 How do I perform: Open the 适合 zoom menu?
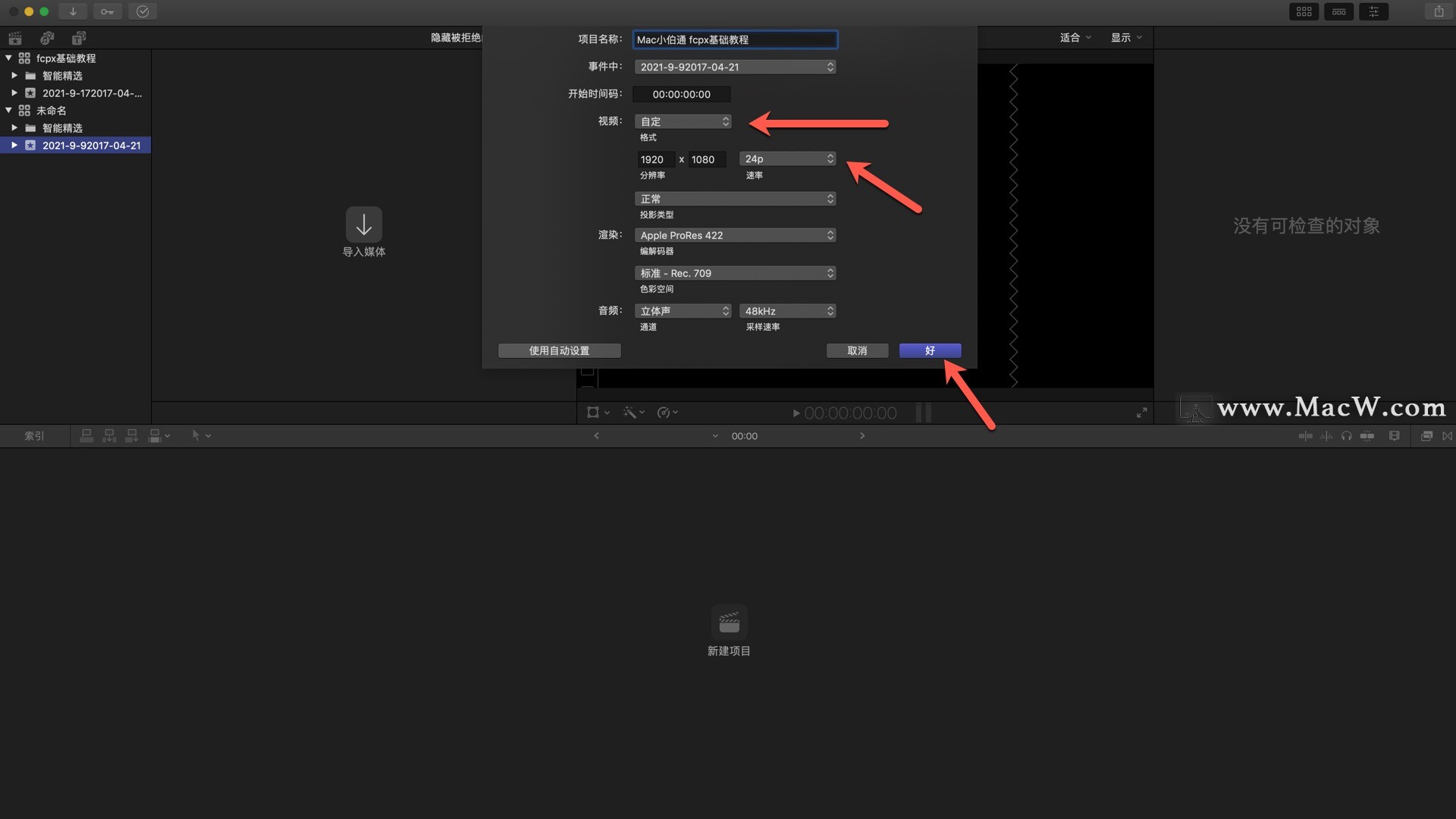click(x=1075, y=38)
